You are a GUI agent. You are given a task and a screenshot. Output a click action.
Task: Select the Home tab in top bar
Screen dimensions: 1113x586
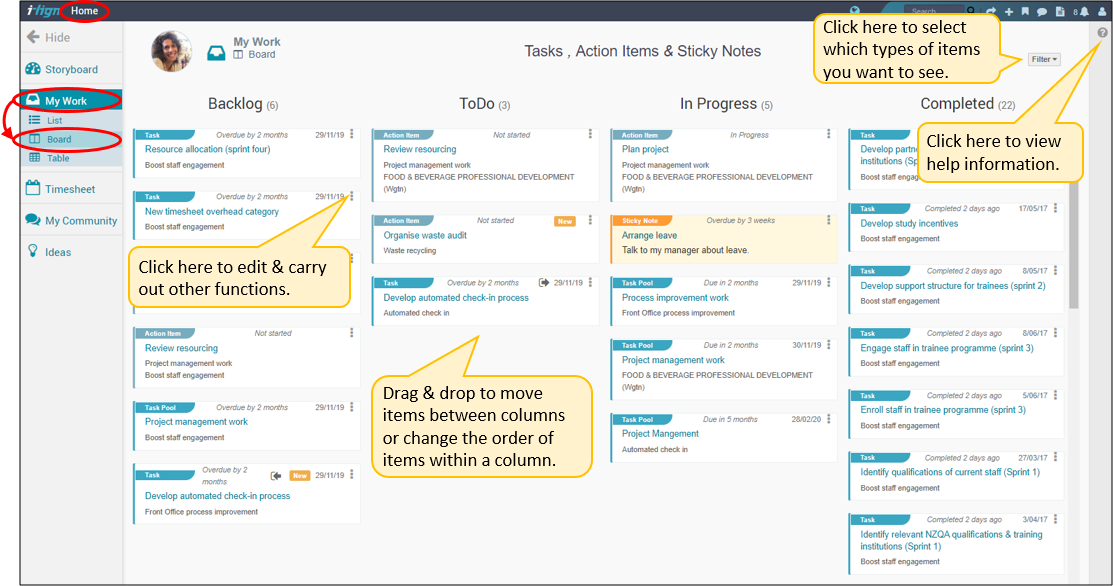[85, 11]
